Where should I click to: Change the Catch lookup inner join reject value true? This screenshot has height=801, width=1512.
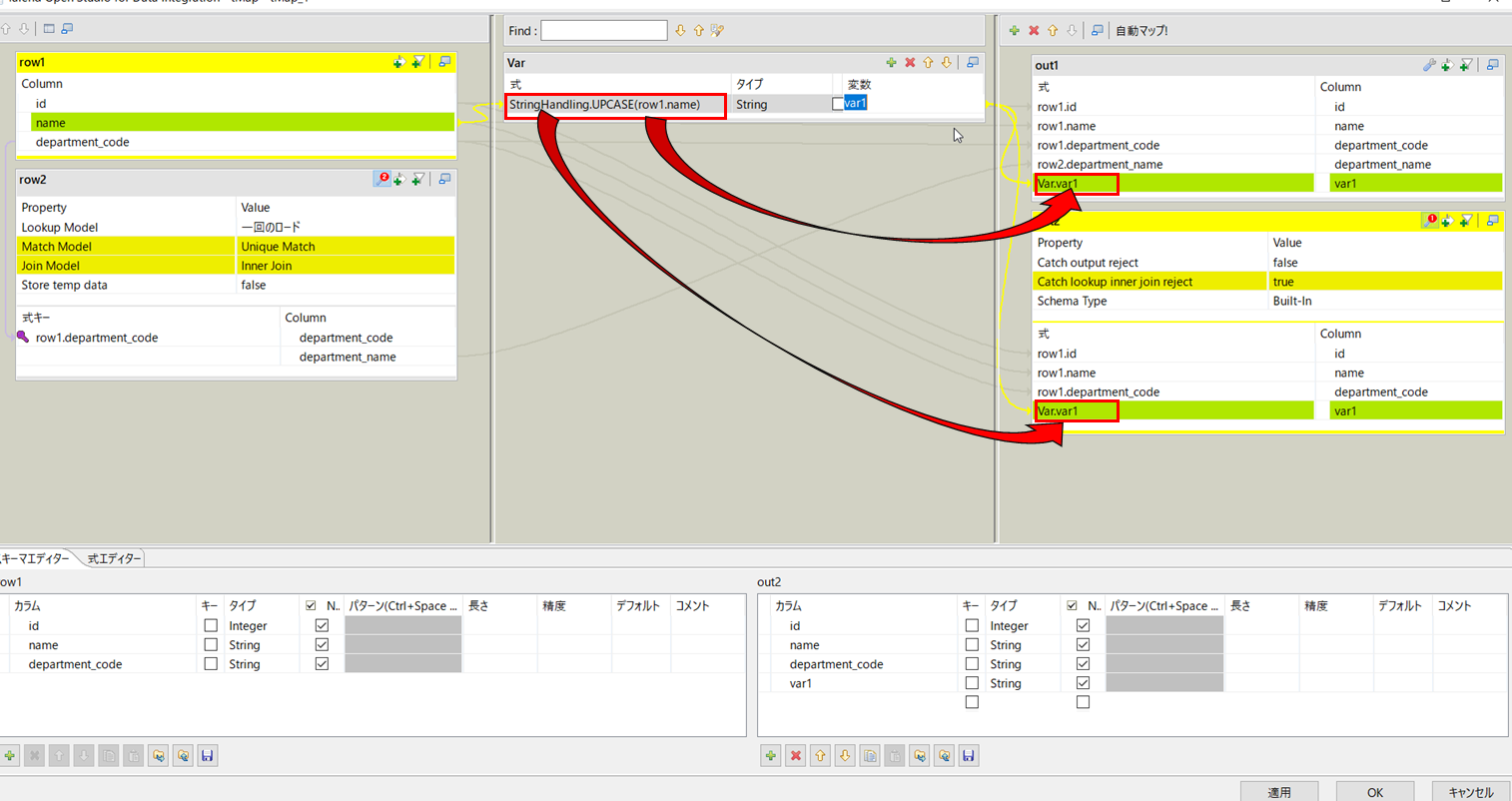1385,282
